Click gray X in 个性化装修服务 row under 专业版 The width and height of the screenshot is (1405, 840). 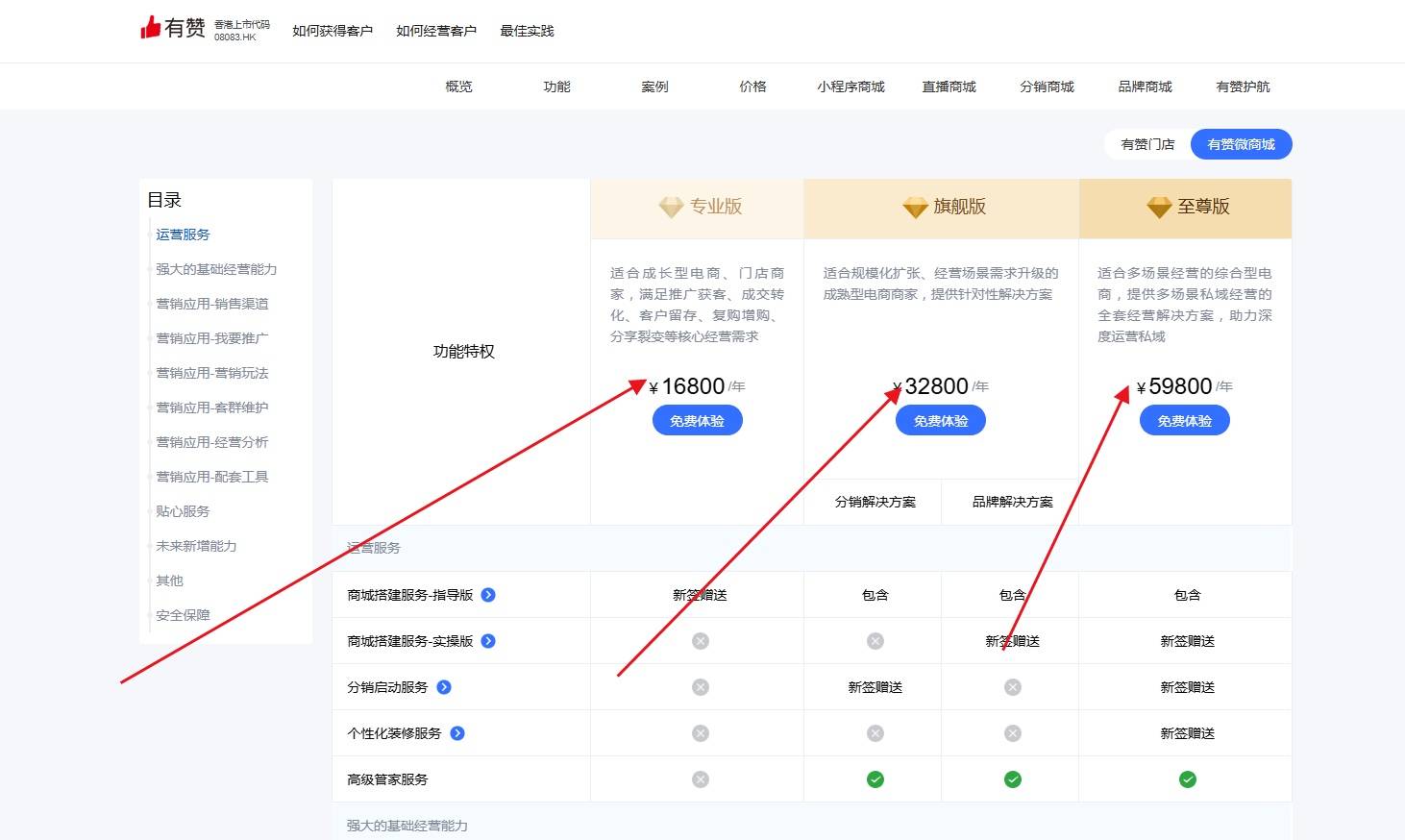point(701,733)
